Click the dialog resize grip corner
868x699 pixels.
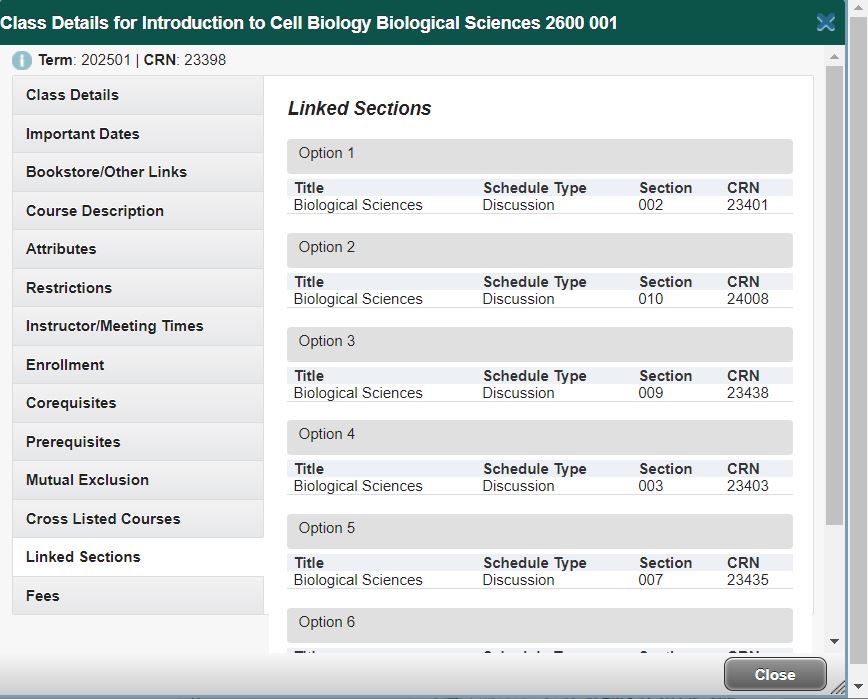click(838, 687)
